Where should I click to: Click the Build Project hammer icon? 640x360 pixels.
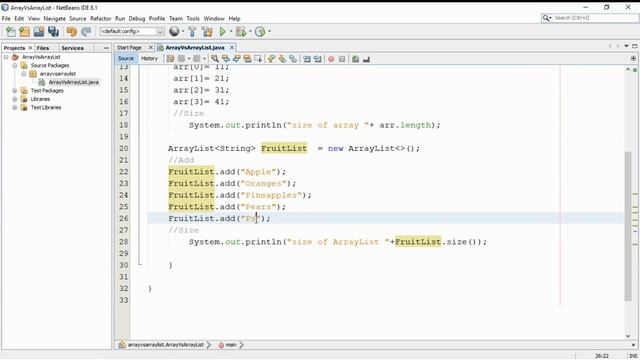[192, 31]
